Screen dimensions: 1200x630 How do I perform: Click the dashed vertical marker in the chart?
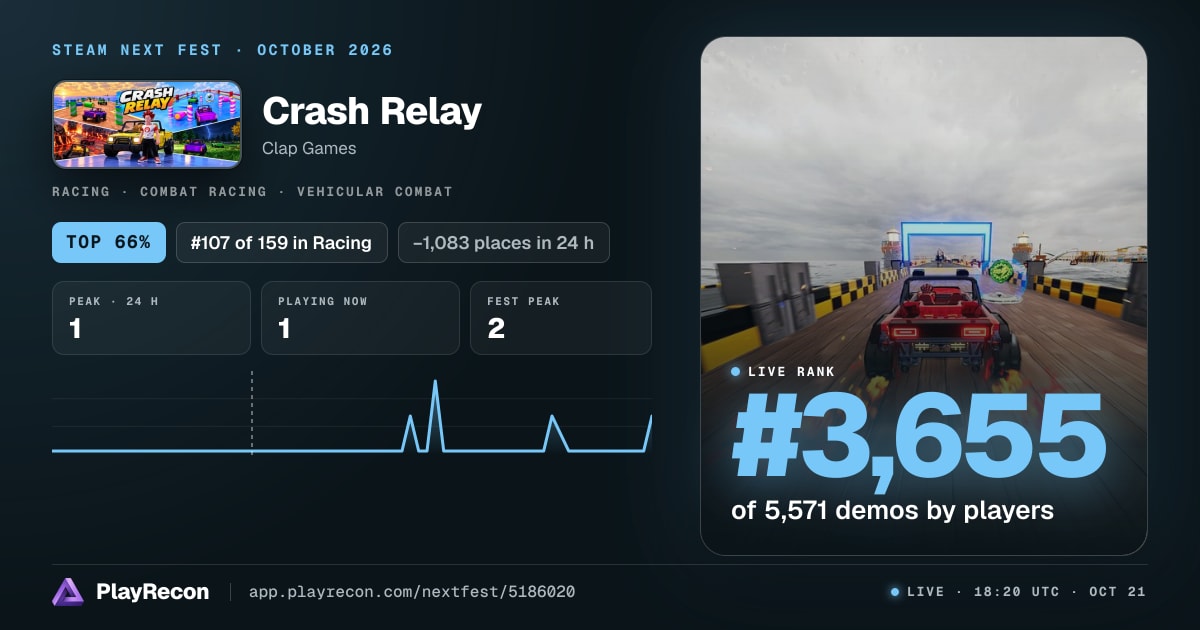point(252,413)
